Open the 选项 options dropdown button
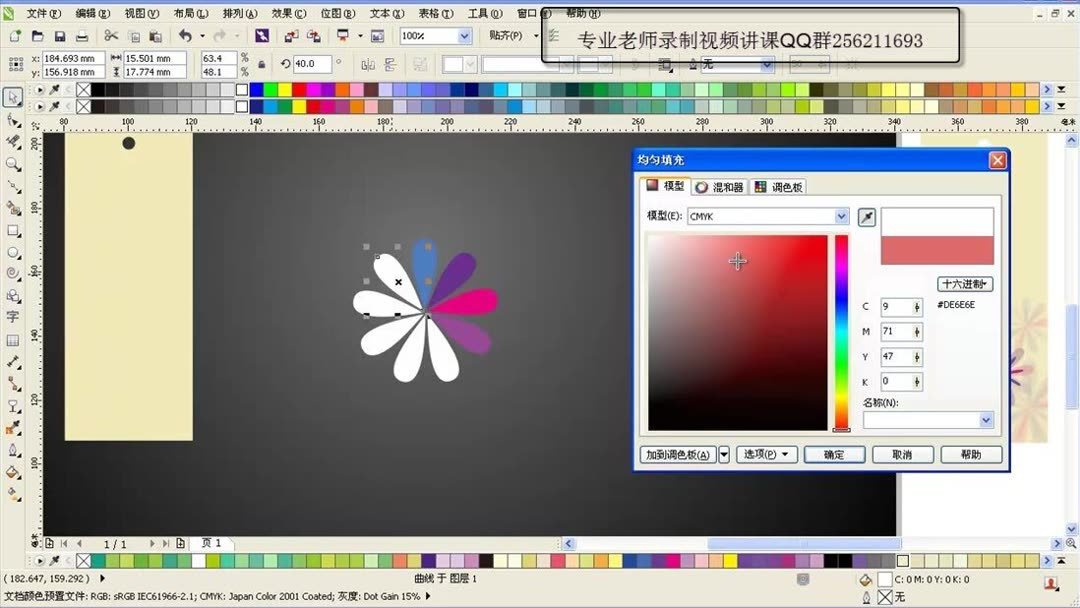Screen dimensions: 1080x608 [x=766, y=454]
